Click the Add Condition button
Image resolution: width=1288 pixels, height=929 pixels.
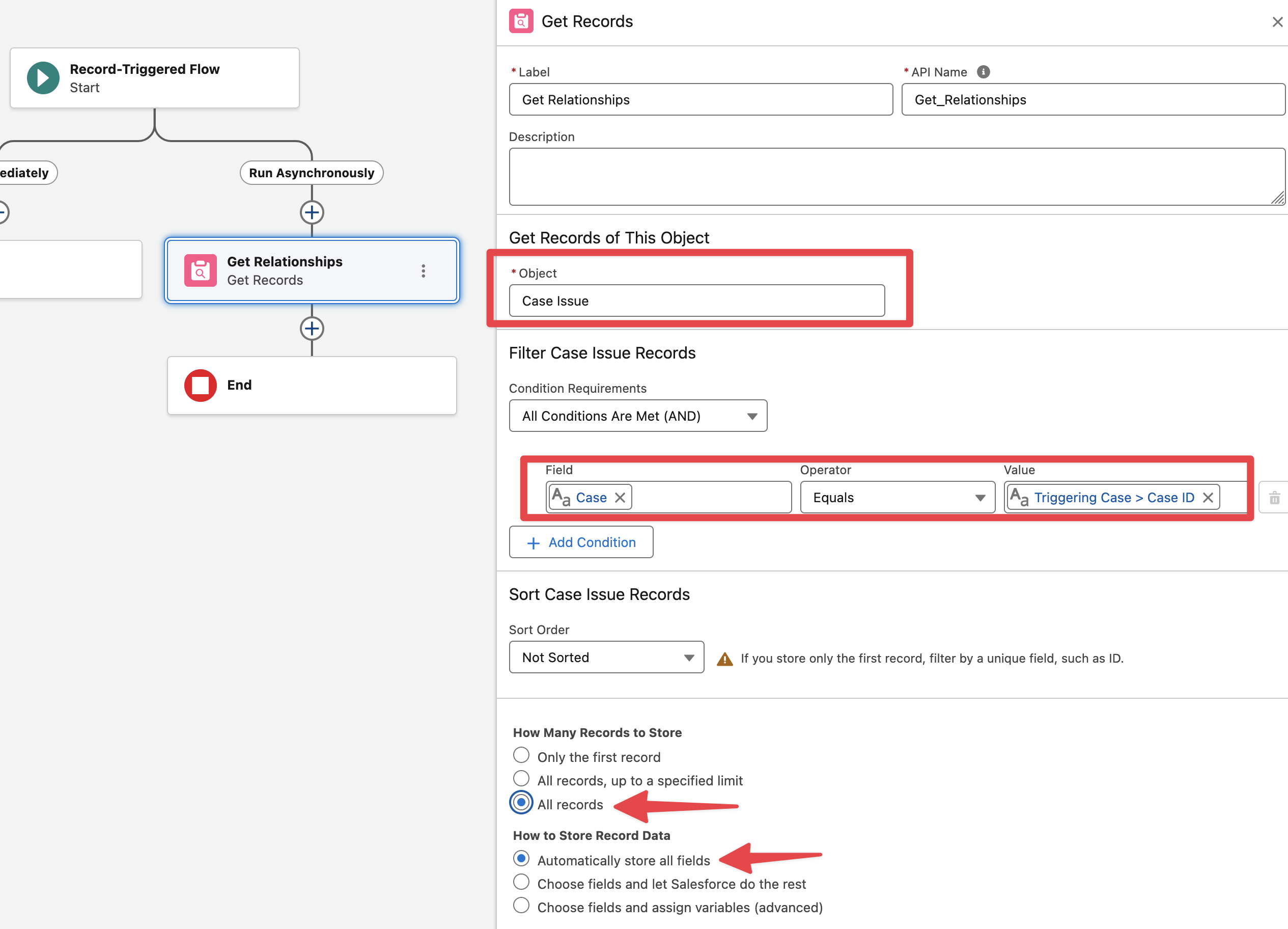click(581, 542)
